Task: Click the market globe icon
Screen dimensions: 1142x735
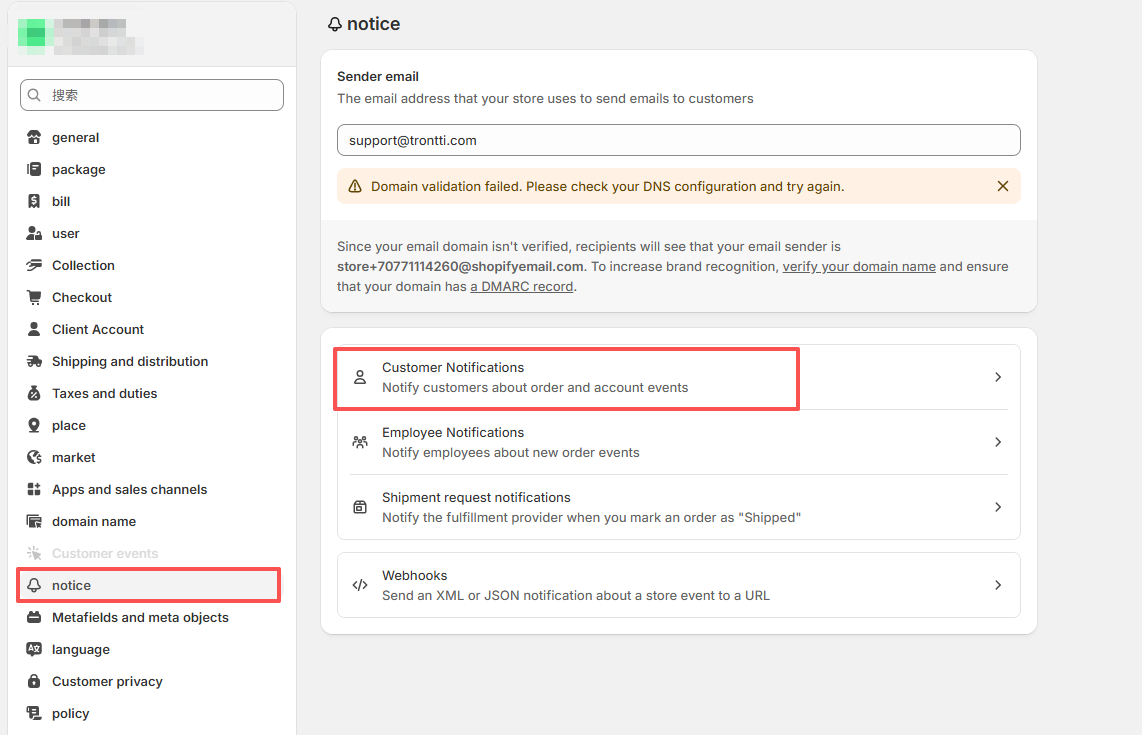Action: pyautogui.click(x=34, y=458)
